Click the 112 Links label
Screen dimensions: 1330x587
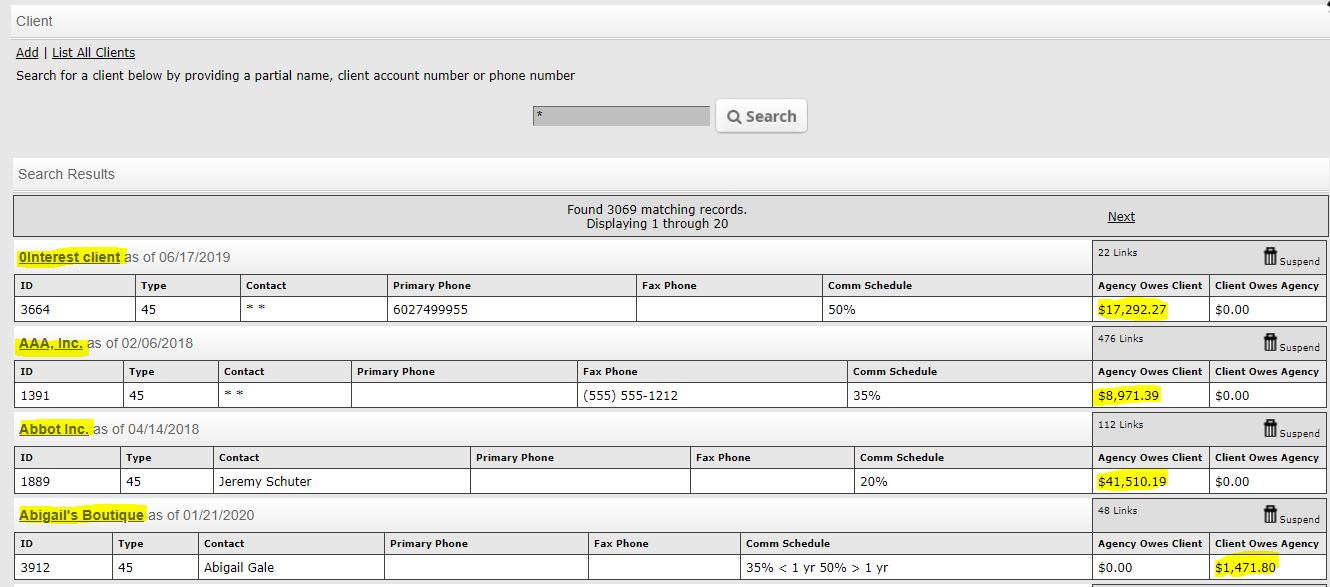1120,425
